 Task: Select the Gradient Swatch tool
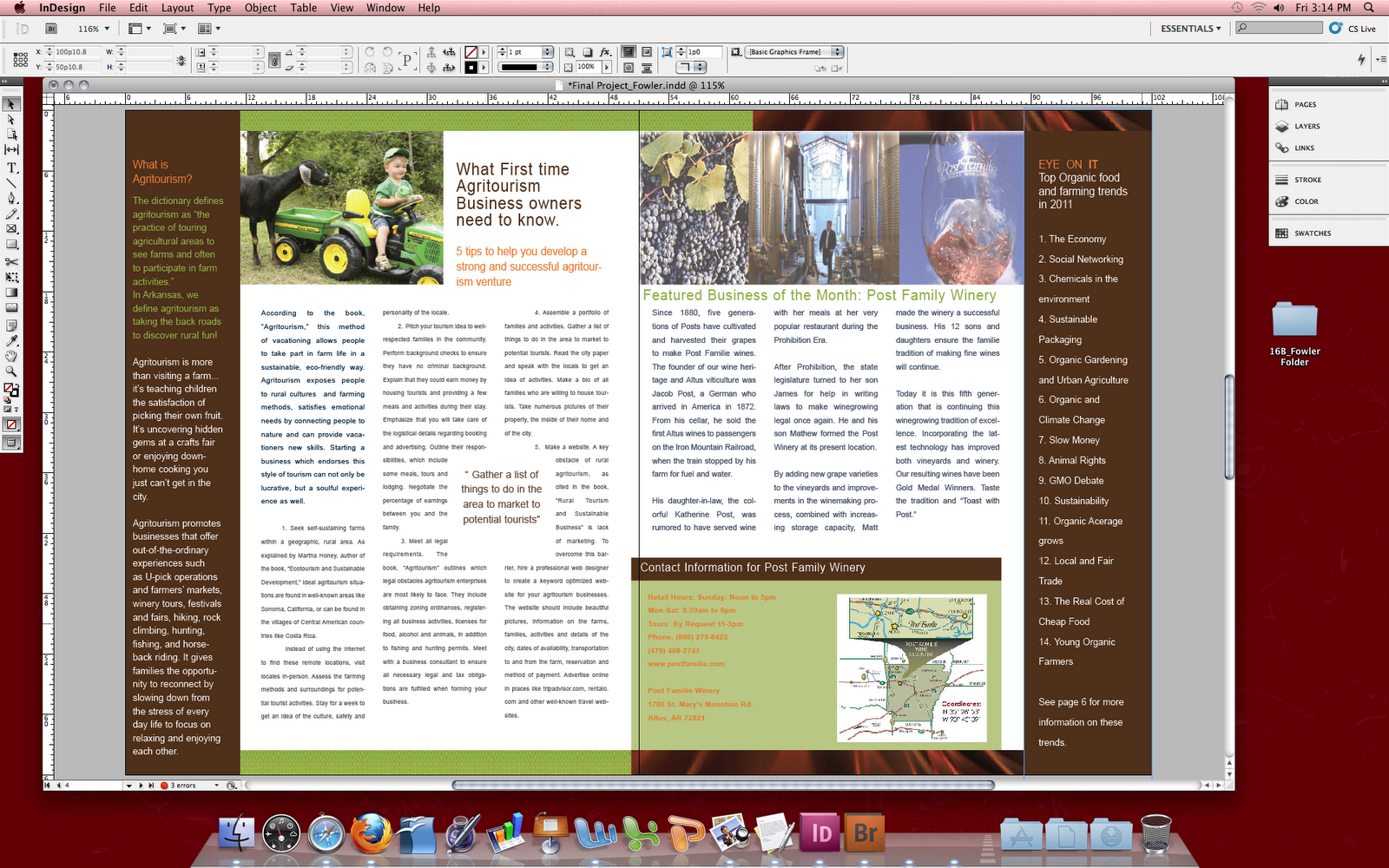click(11, 293)
